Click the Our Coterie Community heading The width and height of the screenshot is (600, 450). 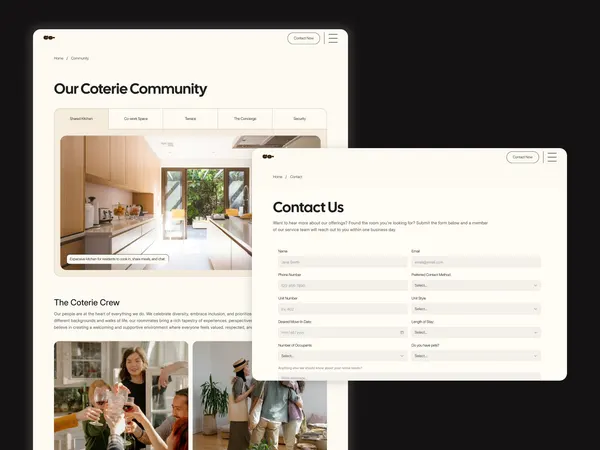tap(130, 89)
